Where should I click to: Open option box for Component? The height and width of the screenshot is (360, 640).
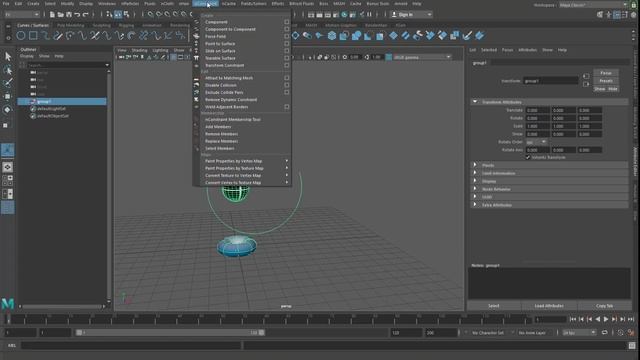287,22
